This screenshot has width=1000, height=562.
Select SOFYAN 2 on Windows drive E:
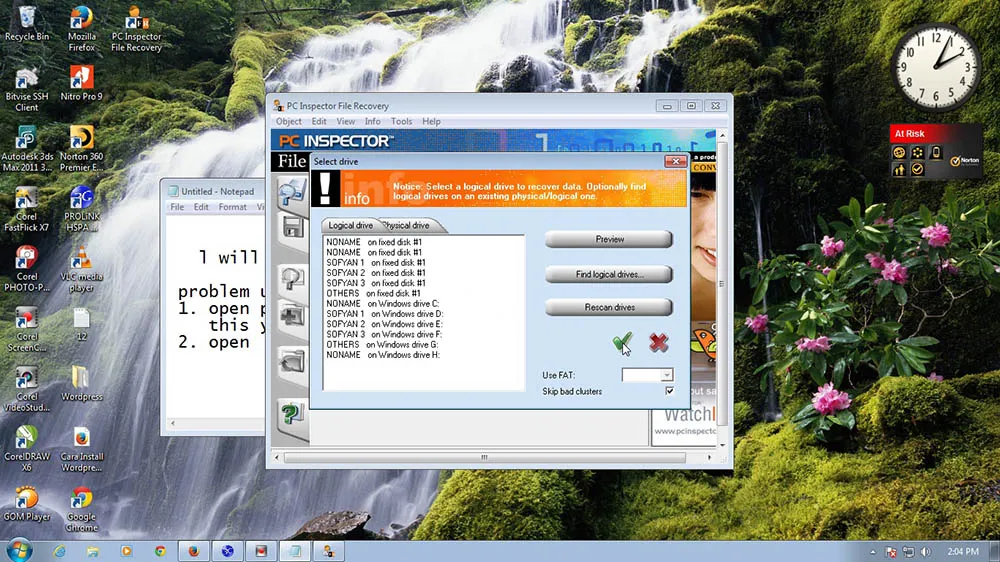click(x=384, y=324)
